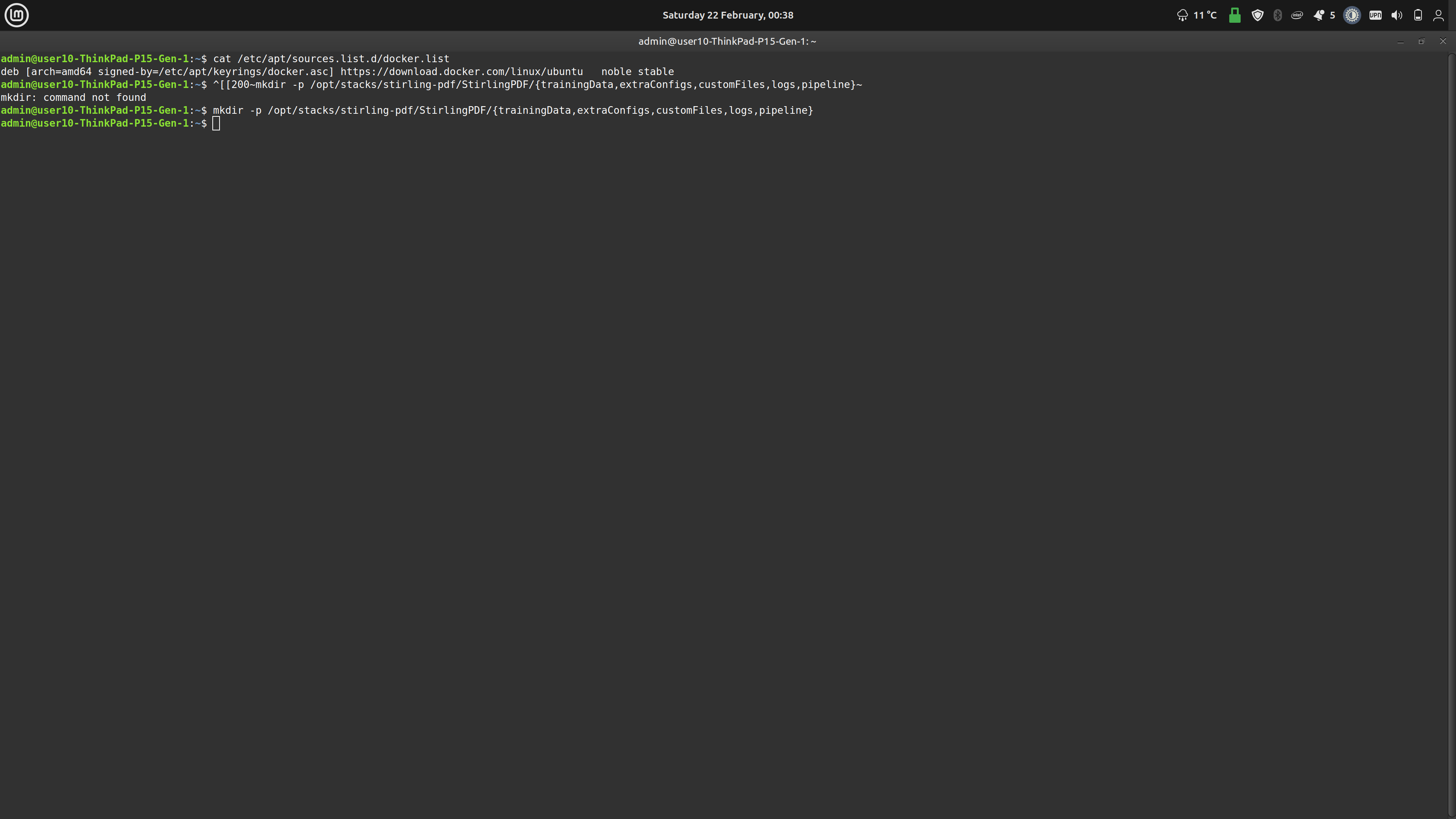Open the user account applet icon
1456x819 pixels.
tap(1439, 15)
